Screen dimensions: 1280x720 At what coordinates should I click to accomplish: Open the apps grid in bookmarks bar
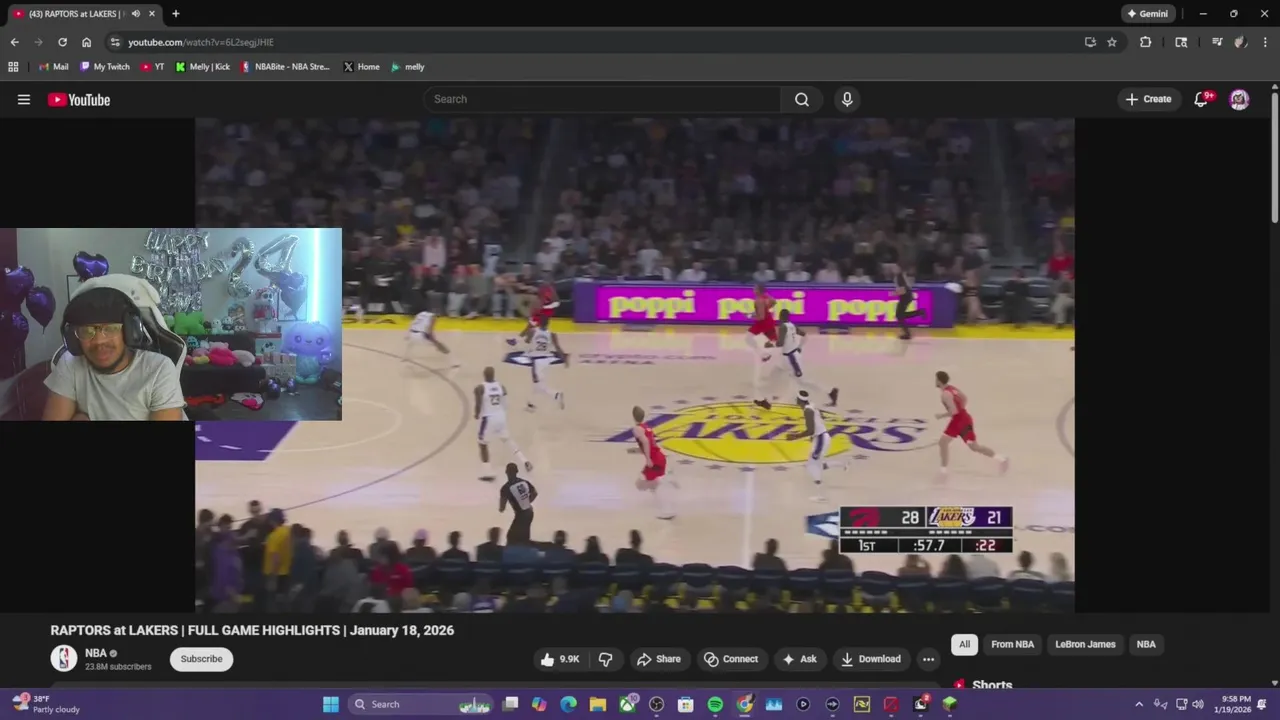[13, 67]
